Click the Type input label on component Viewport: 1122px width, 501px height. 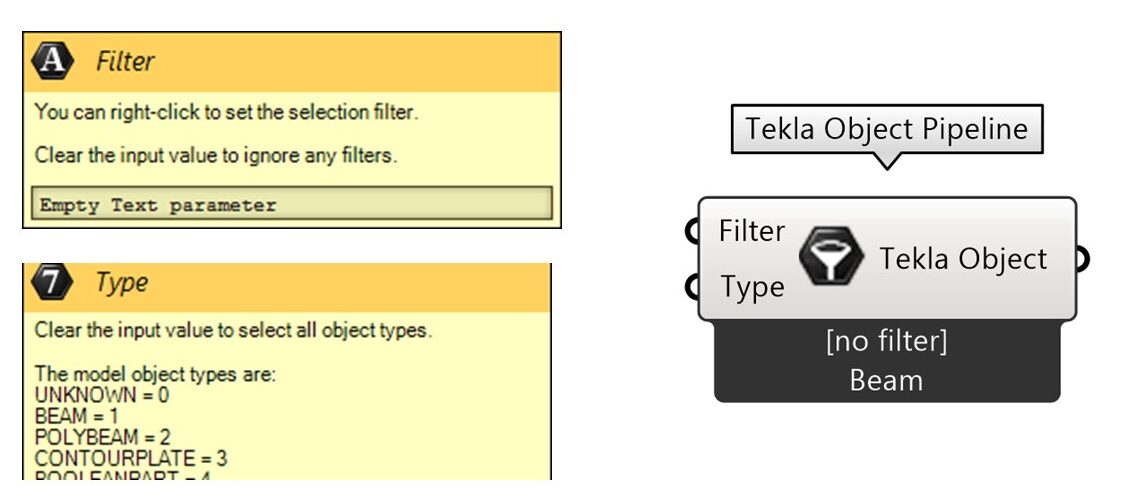752,287
